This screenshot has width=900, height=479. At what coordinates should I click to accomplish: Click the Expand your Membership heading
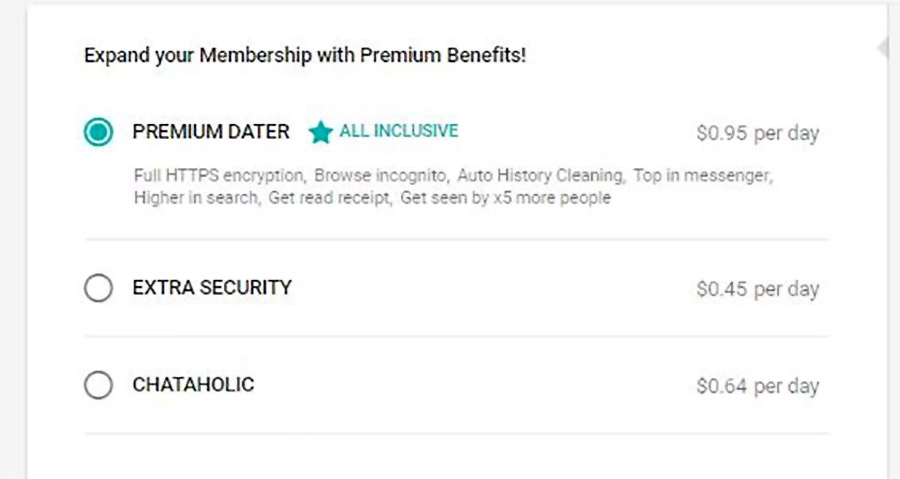[305, 55]
